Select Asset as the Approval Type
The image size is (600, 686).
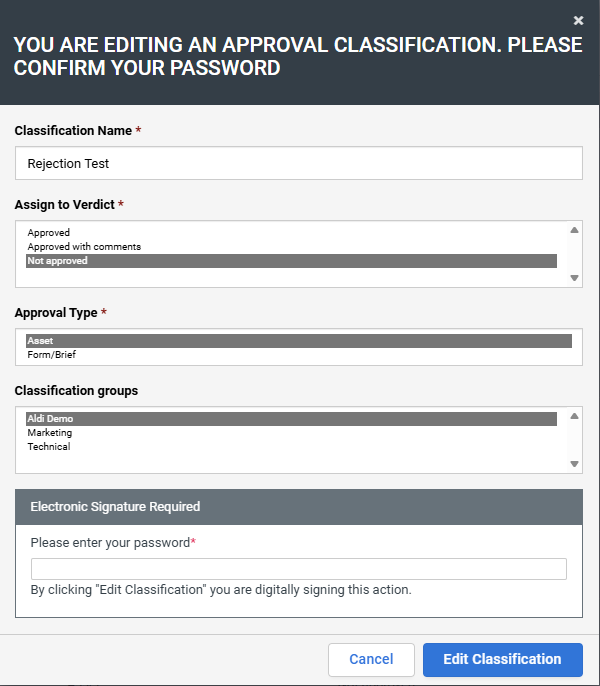click(41, 341)
